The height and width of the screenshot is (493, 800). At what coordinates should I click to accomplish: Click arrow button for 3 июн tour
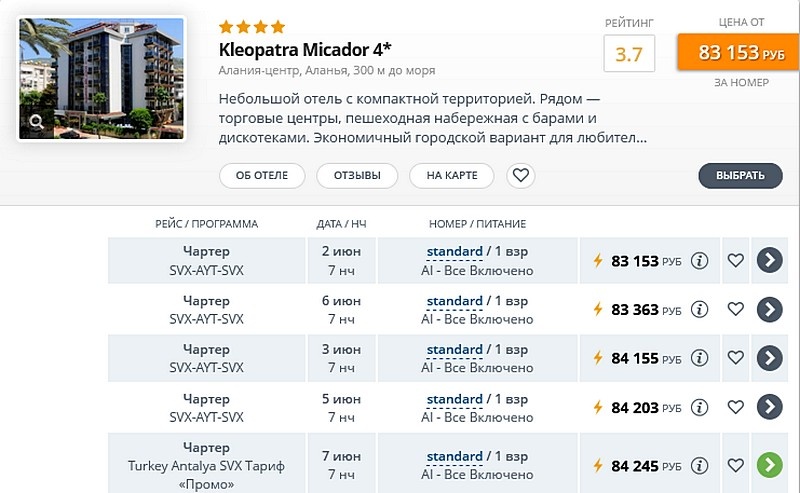[769, 358]
